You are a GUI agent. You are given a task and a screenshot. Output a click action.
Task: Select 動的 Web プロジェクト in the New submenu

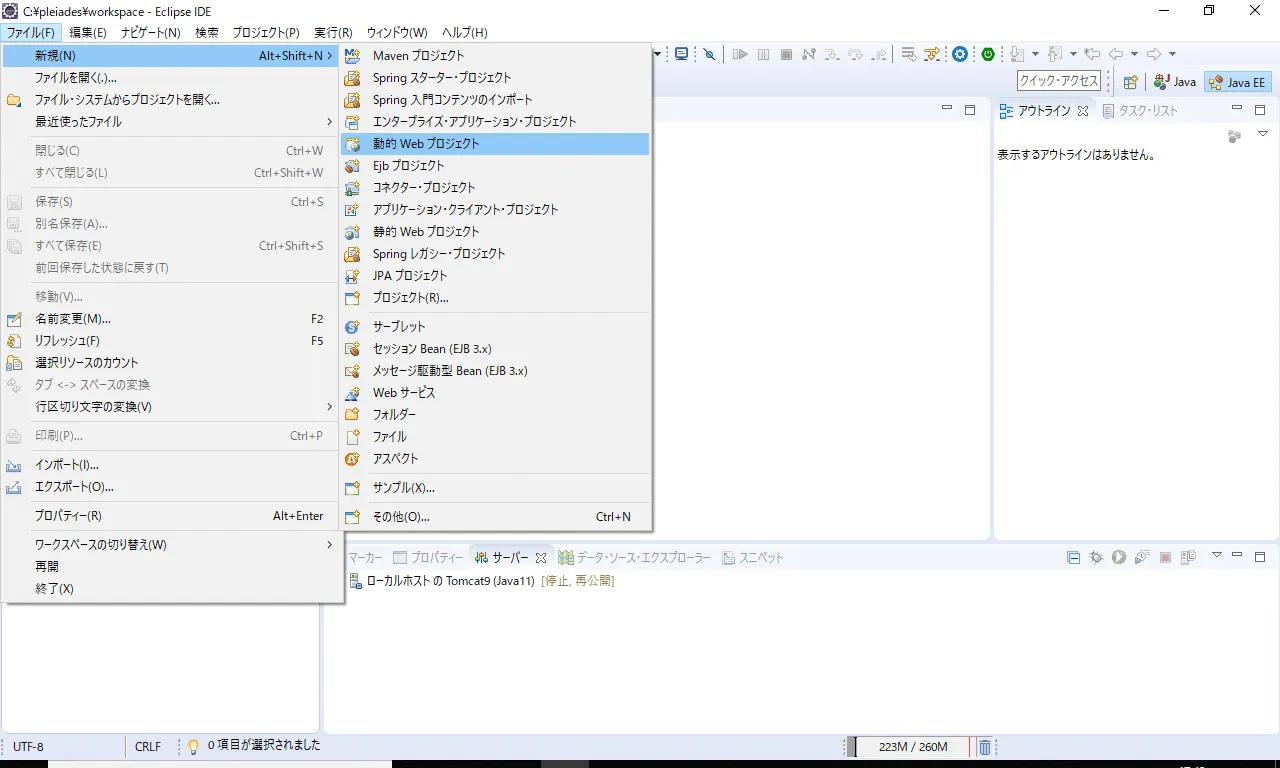(495, 144)
